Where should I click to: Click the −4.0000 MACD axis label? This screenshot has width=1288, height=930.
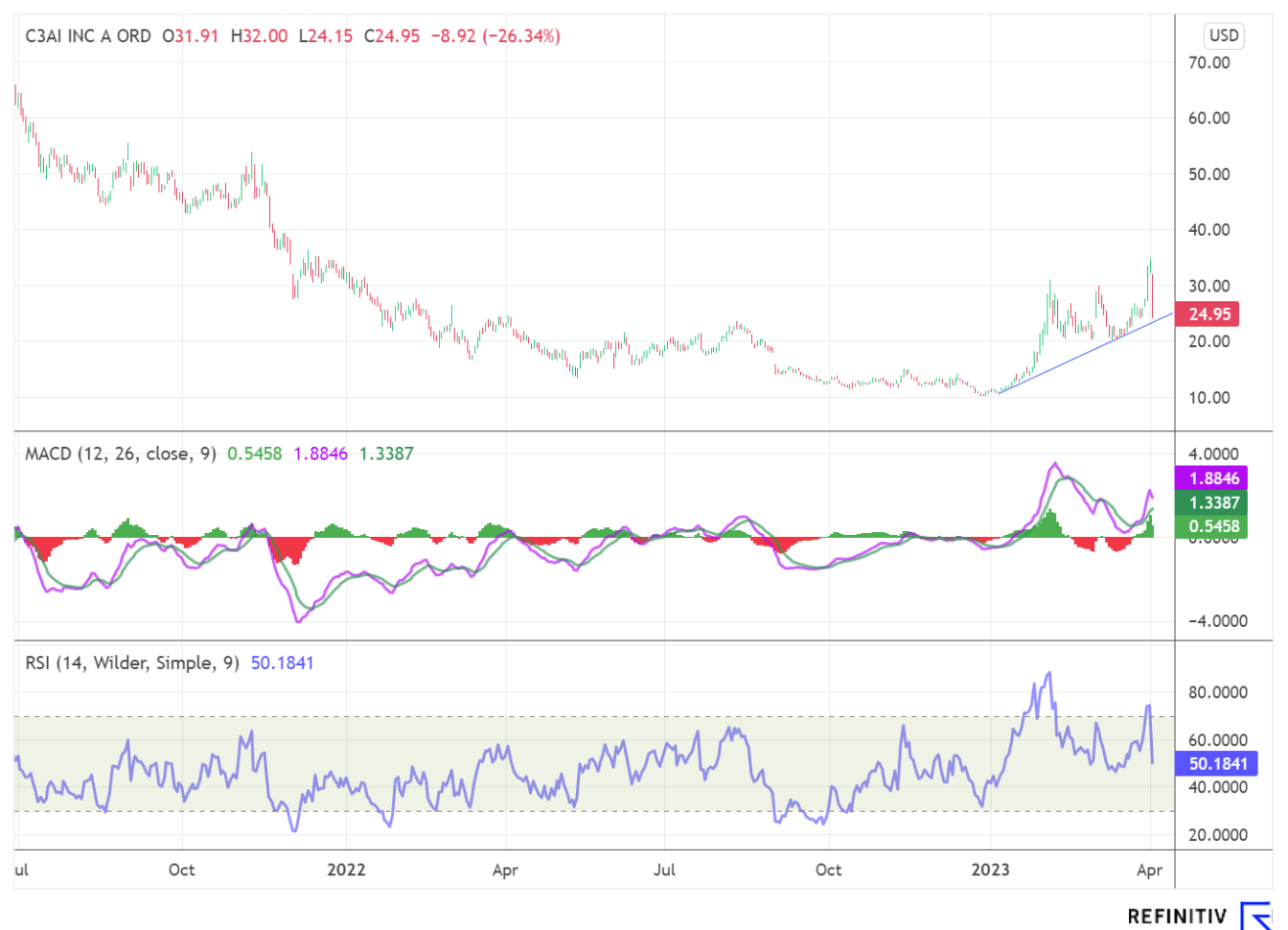tap(1217, 621)
